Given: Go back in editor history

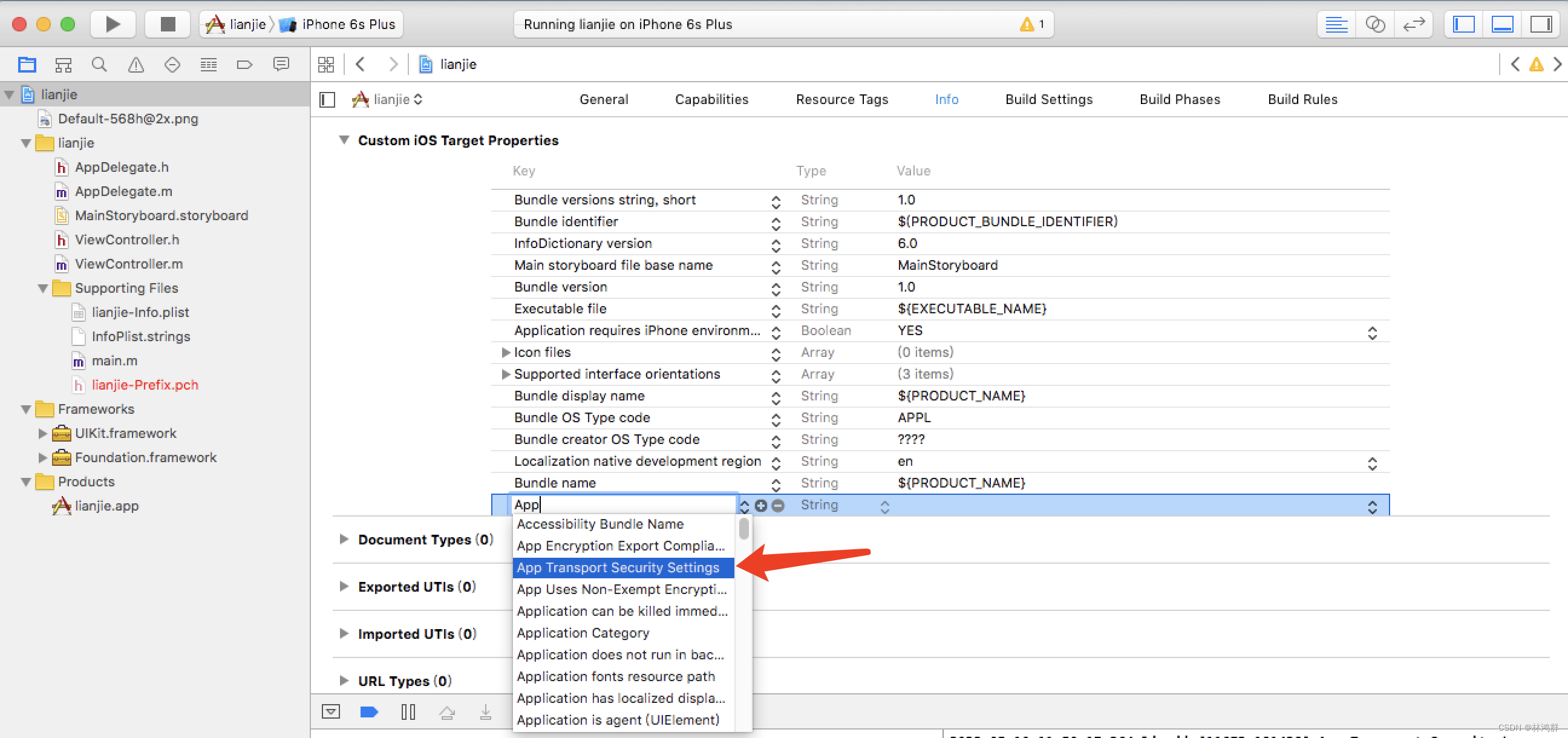Looking at the screenshot, I should click(361, 64).
